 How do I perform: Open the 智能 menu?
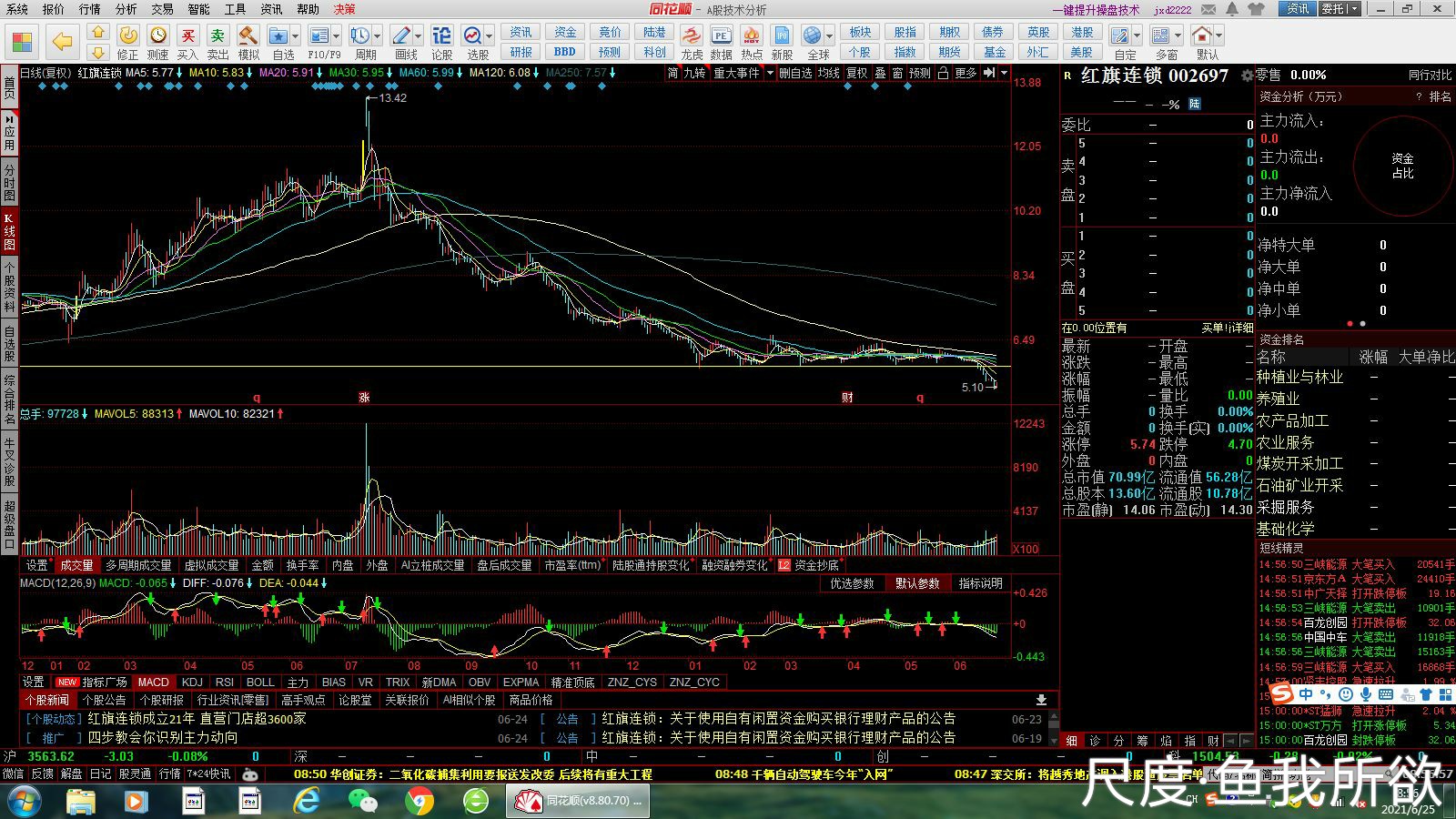[x=199, y=9]
